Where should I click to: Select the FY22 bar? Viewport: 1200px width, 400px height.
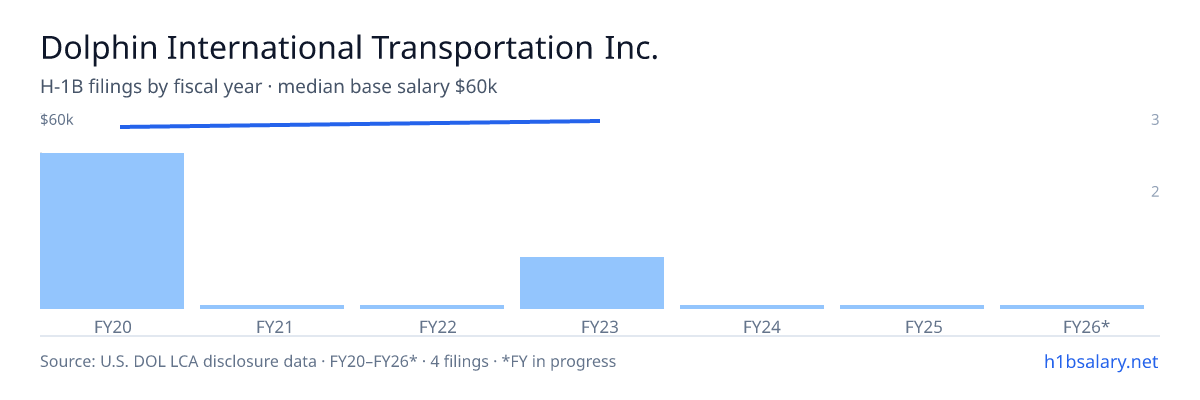pos(432,307)
